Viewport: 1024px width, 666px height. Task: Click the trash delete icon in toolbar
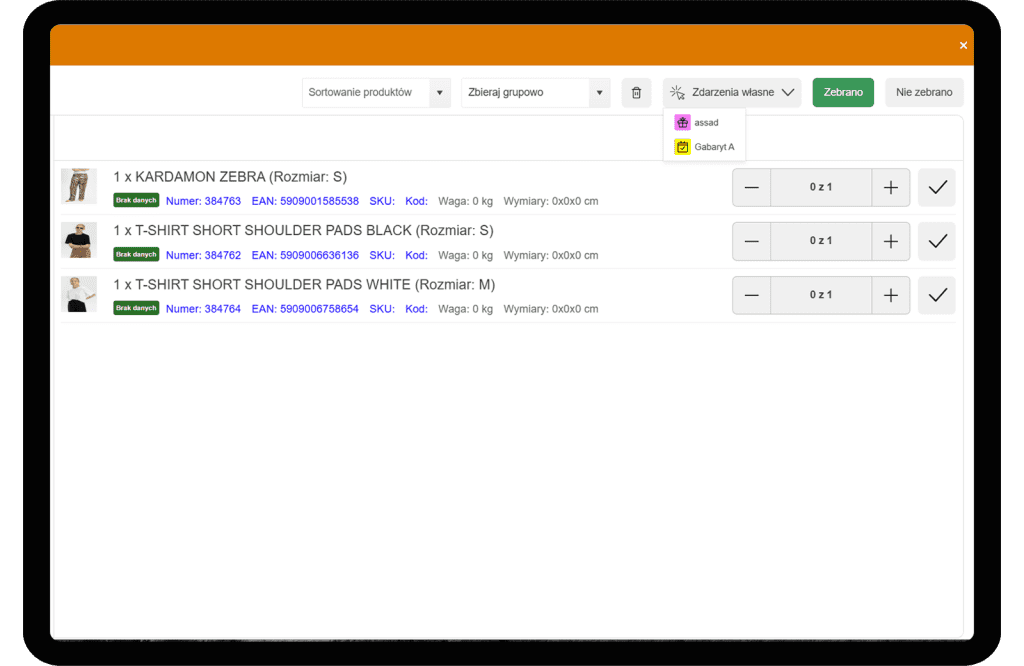pos(636,93)
